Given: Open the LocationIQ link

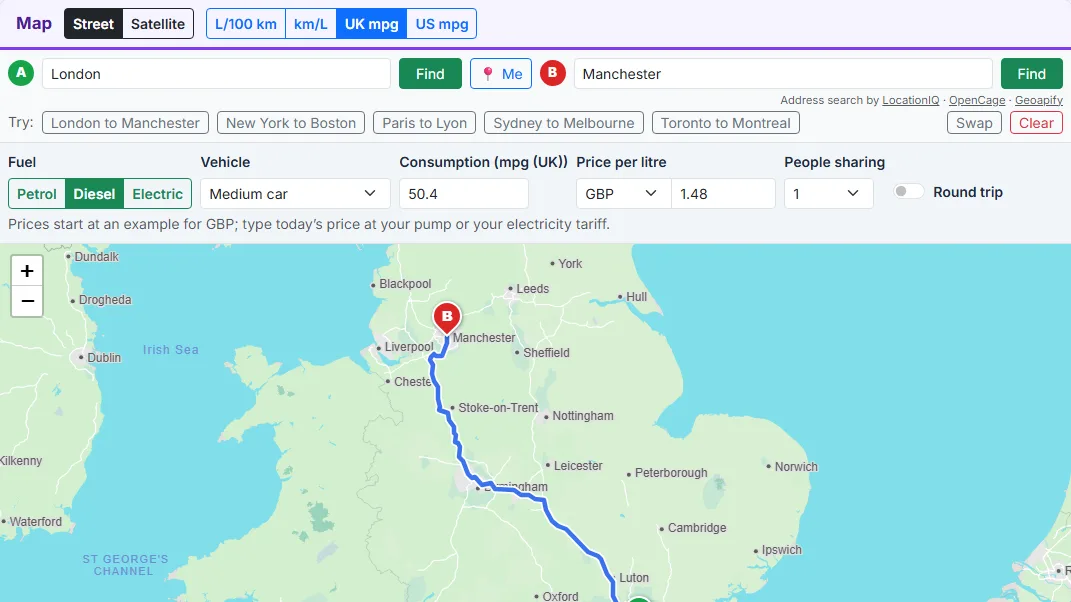Looking at the screenshot, I should pyautogui.click(x=910, y=100).
